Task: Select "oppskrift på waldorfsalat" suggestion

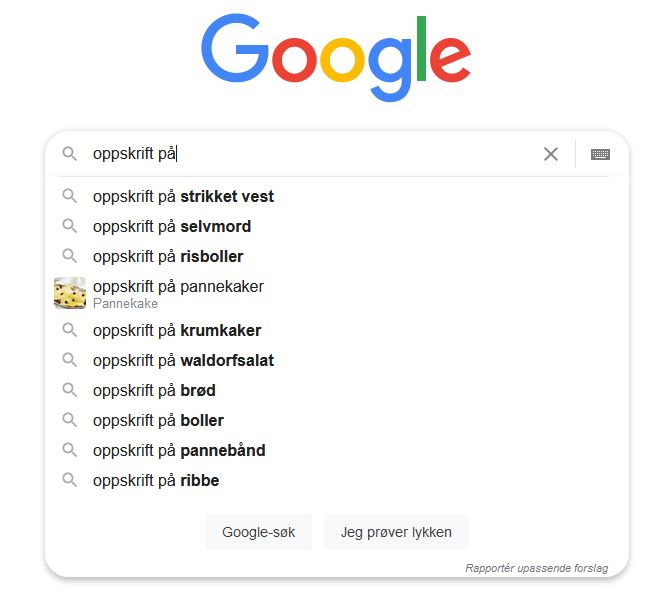Action: (183, 360)
